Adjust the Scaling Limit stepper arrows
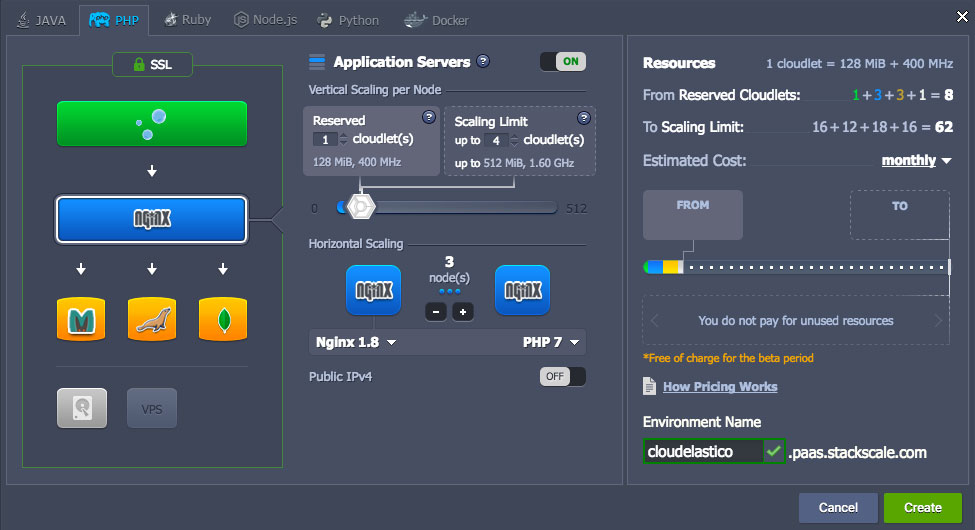Screen dimensions: 975x530 tap(514, 141)
